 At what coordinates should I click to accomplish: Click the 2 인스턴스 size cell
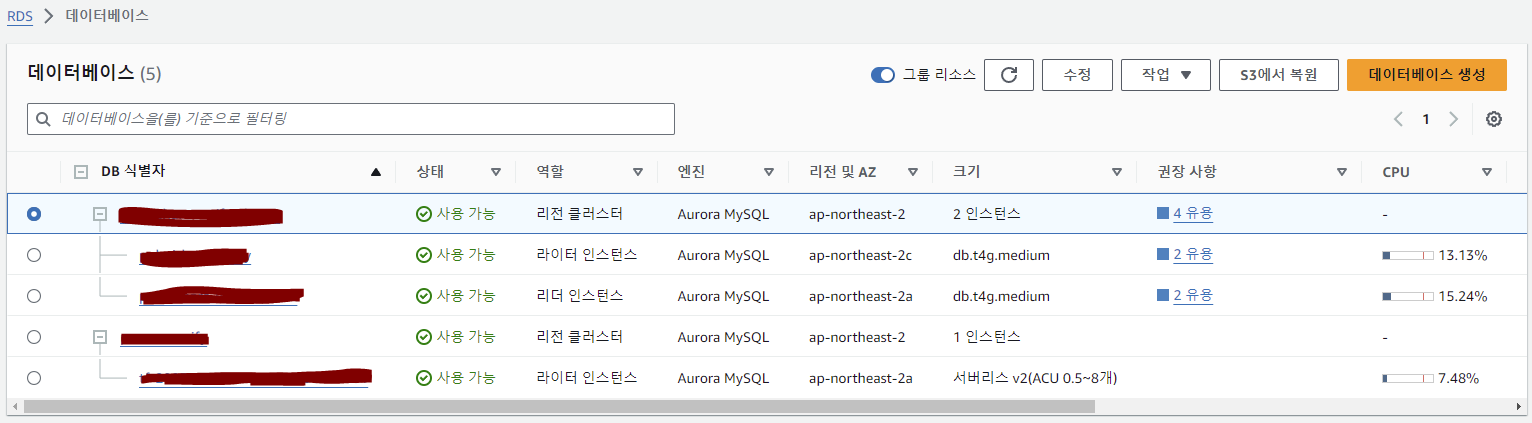(x=987, y=214)
